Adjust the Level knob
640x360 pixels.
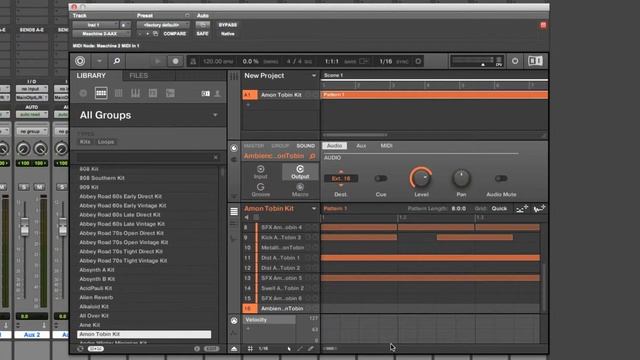coord(421,178)
